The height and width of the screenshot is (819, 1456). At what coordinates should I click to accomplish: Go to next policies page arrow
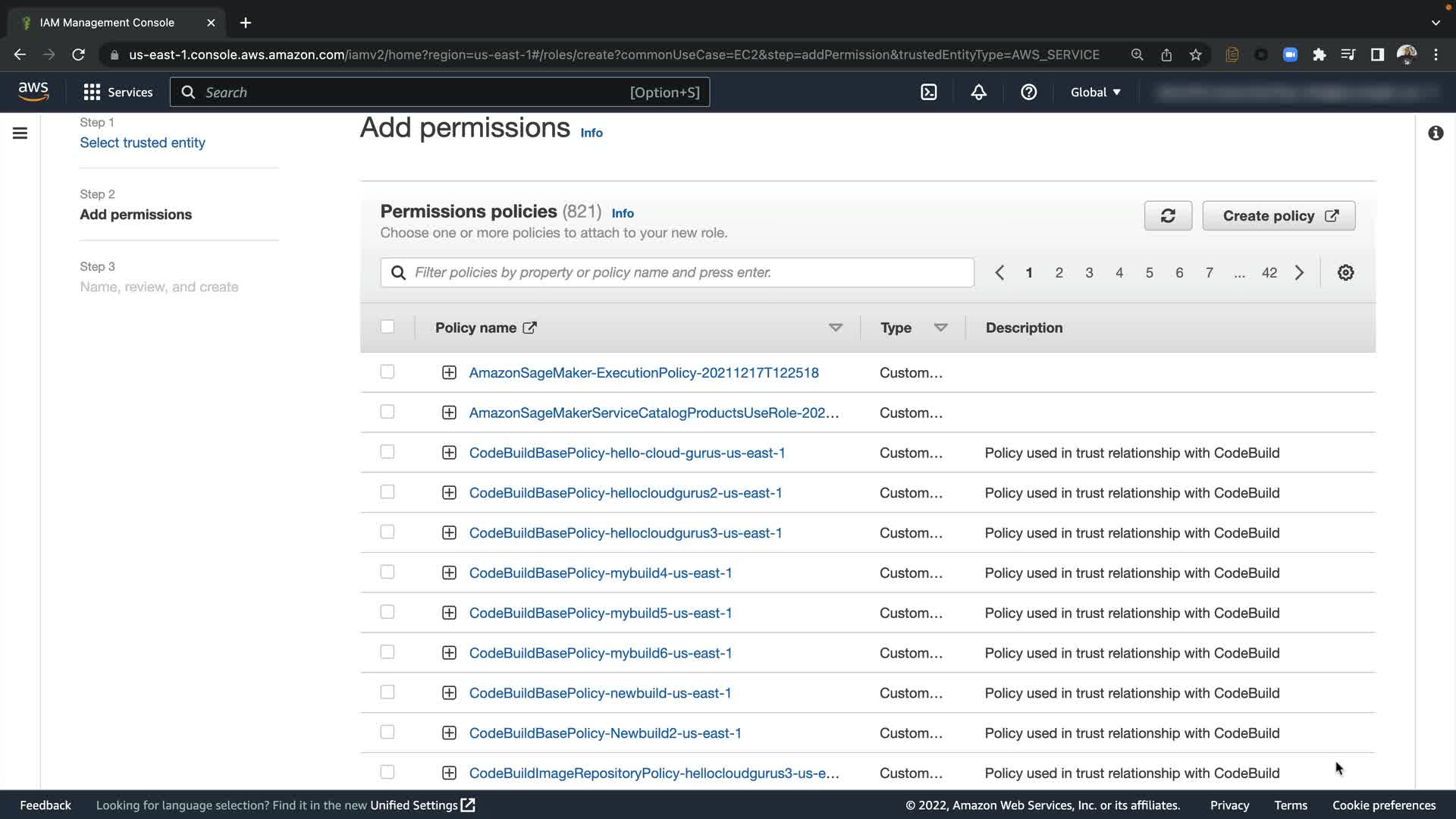pos(1299,273)
